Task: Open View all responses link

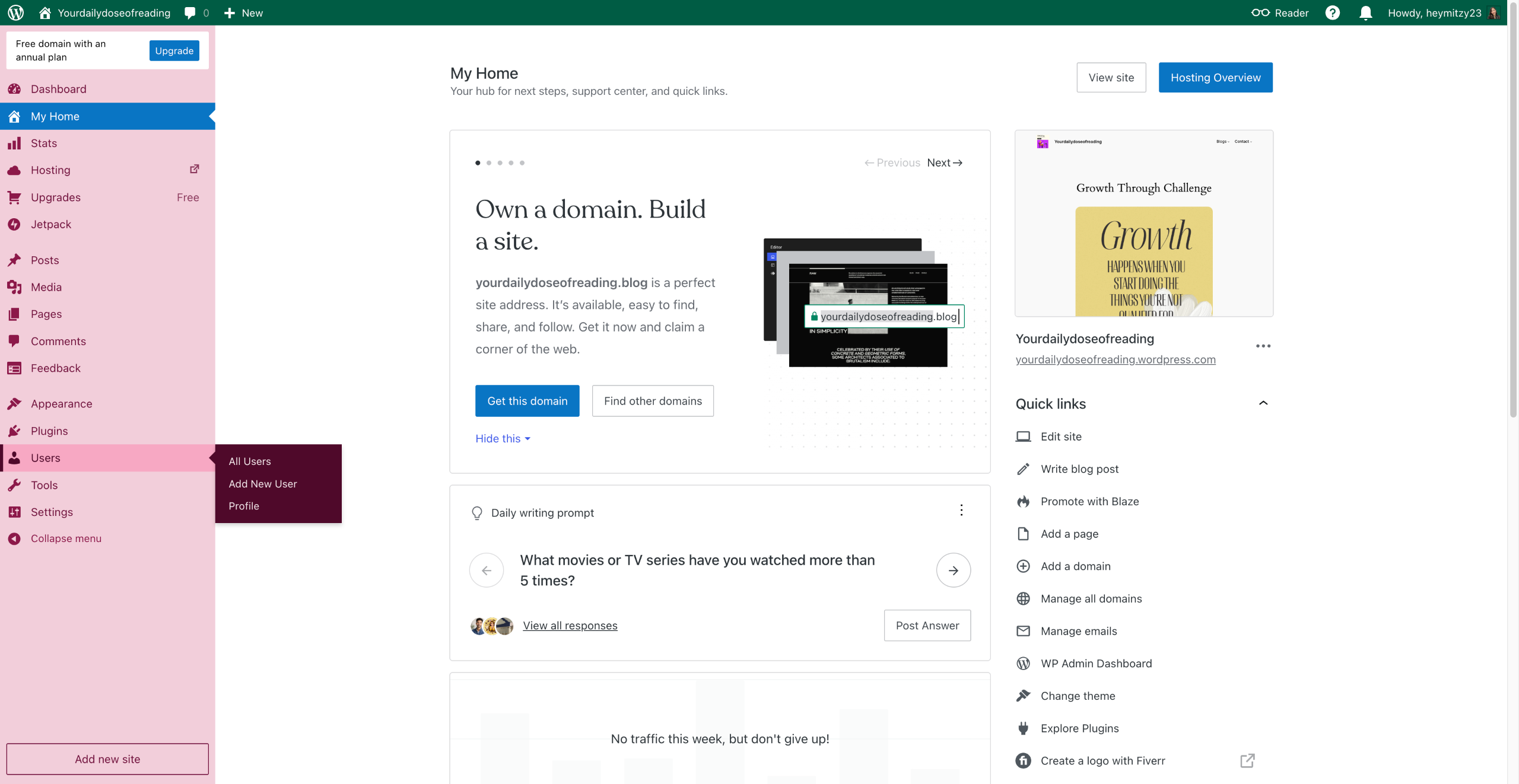Action: coord(570,625)
